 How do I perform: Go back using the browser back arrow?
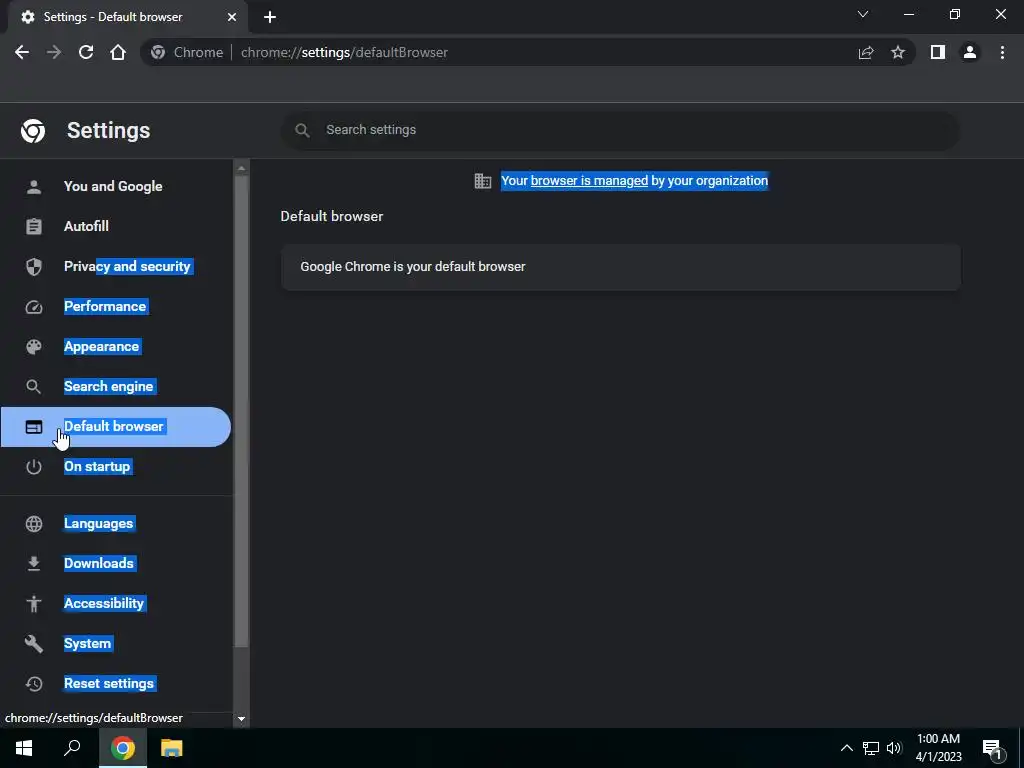22,52
